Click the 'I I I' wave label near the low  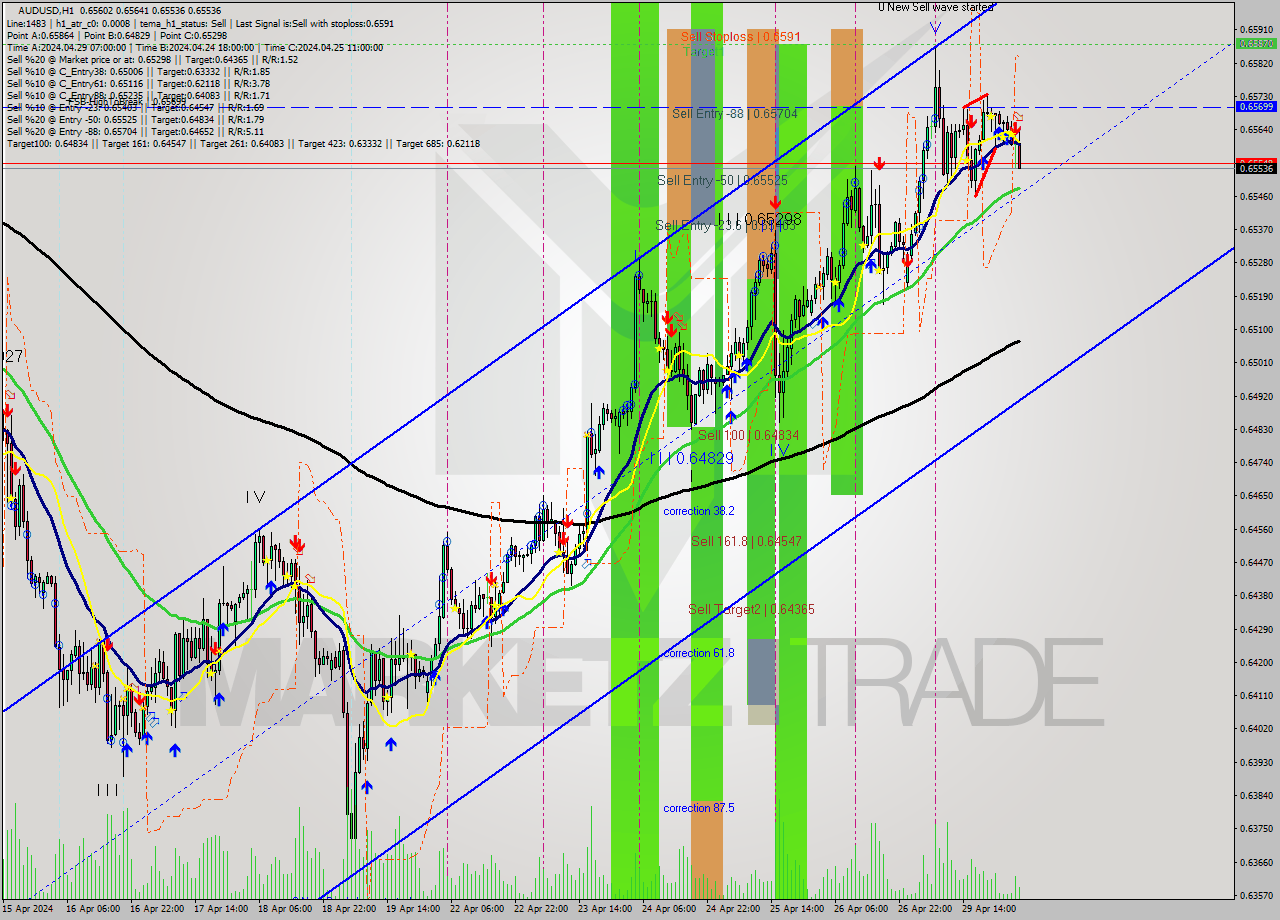point(107,790)
